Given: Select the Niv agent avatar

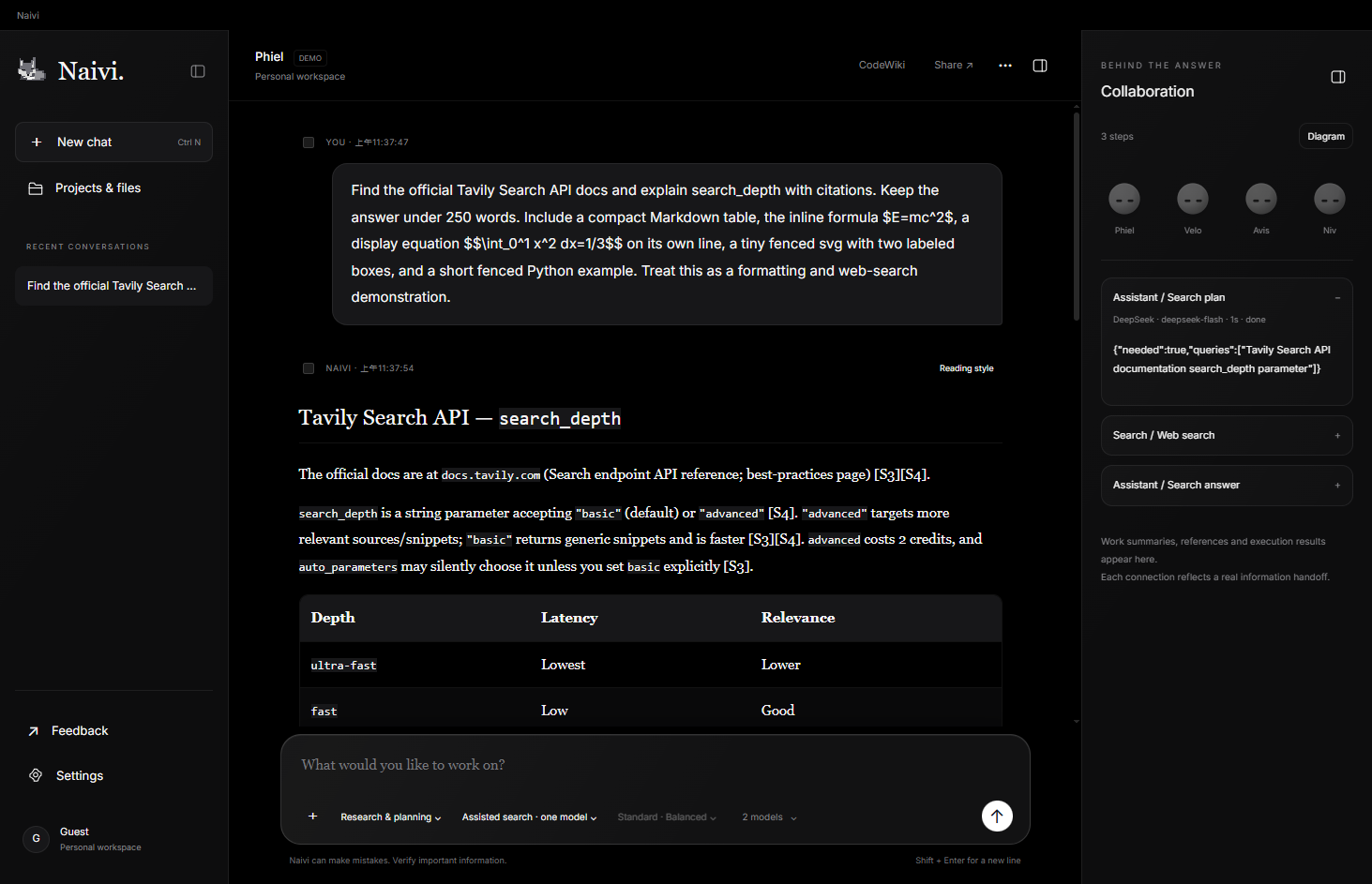Looking at the screenshot, I should (x=1330, y=199).
